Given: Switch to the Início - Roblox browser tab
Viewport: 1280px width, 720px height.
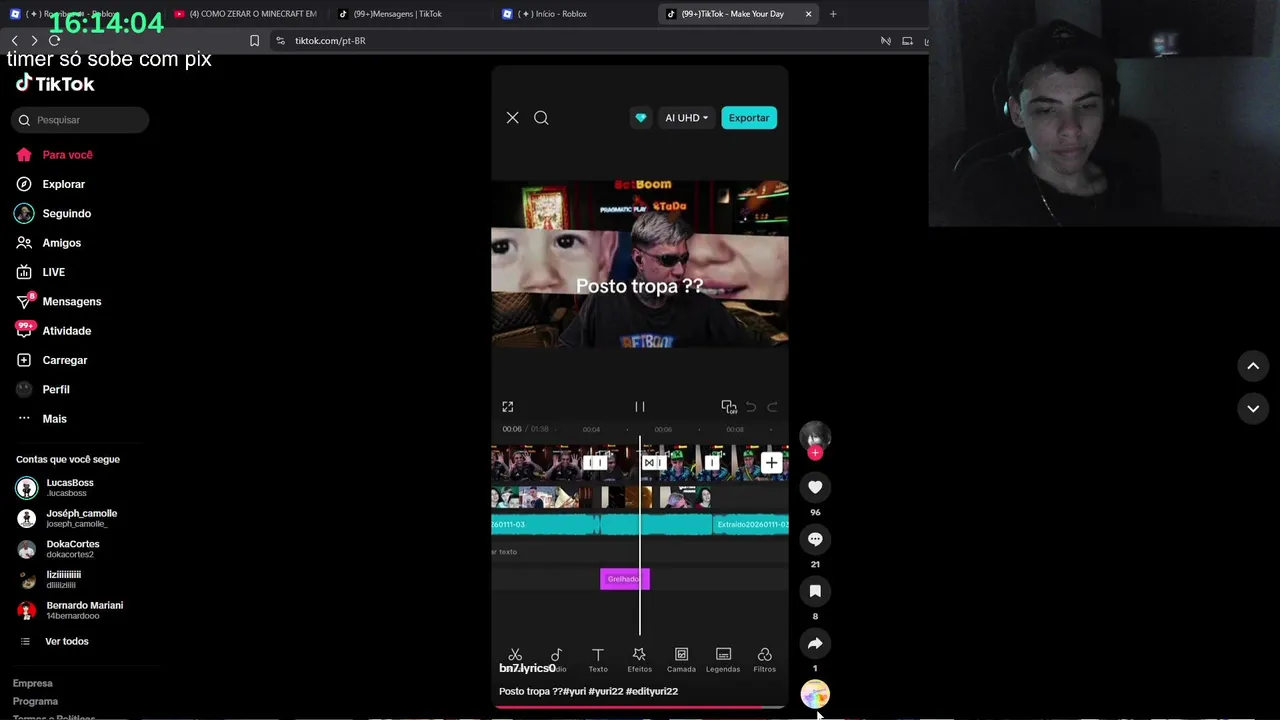Looking at the screenshot, I should click(x=570, y=14).
